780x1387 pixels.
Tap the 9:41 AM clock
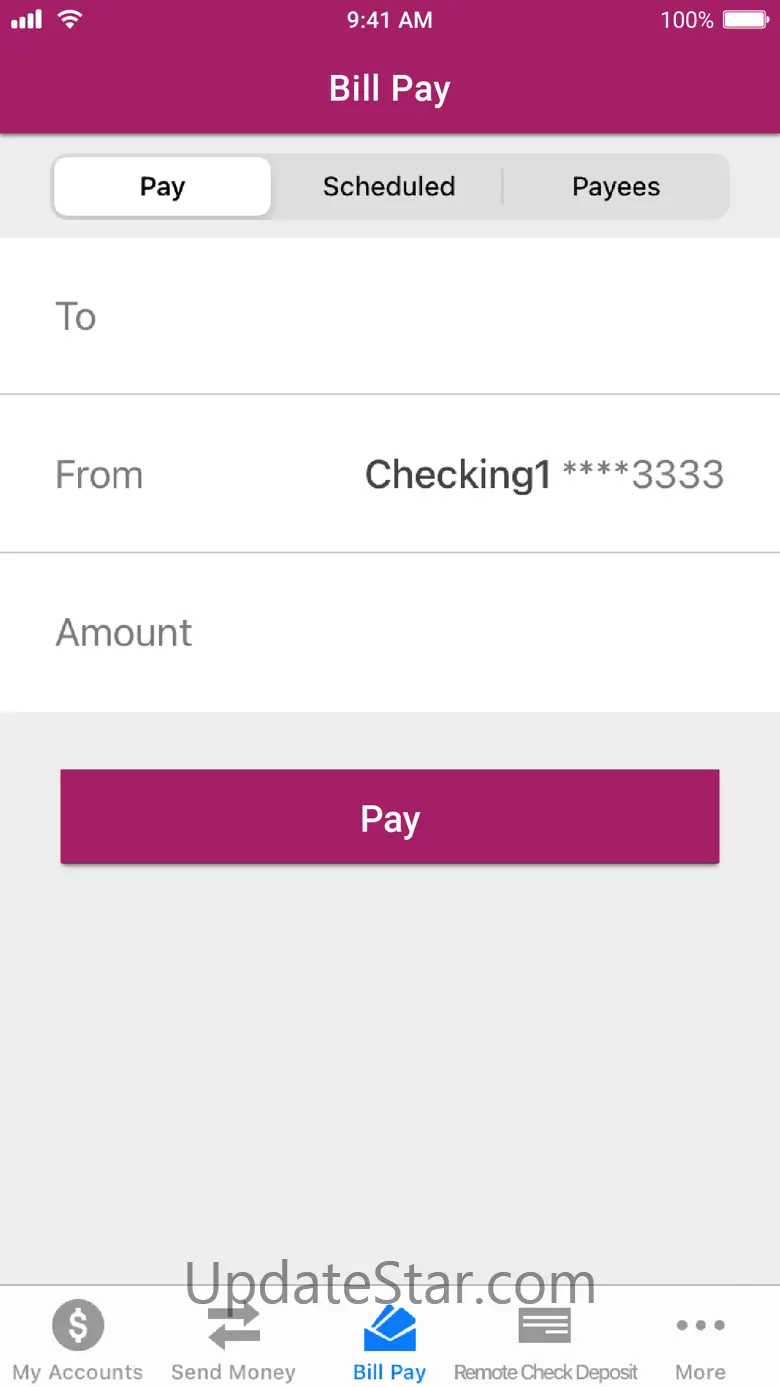[390, 19]
